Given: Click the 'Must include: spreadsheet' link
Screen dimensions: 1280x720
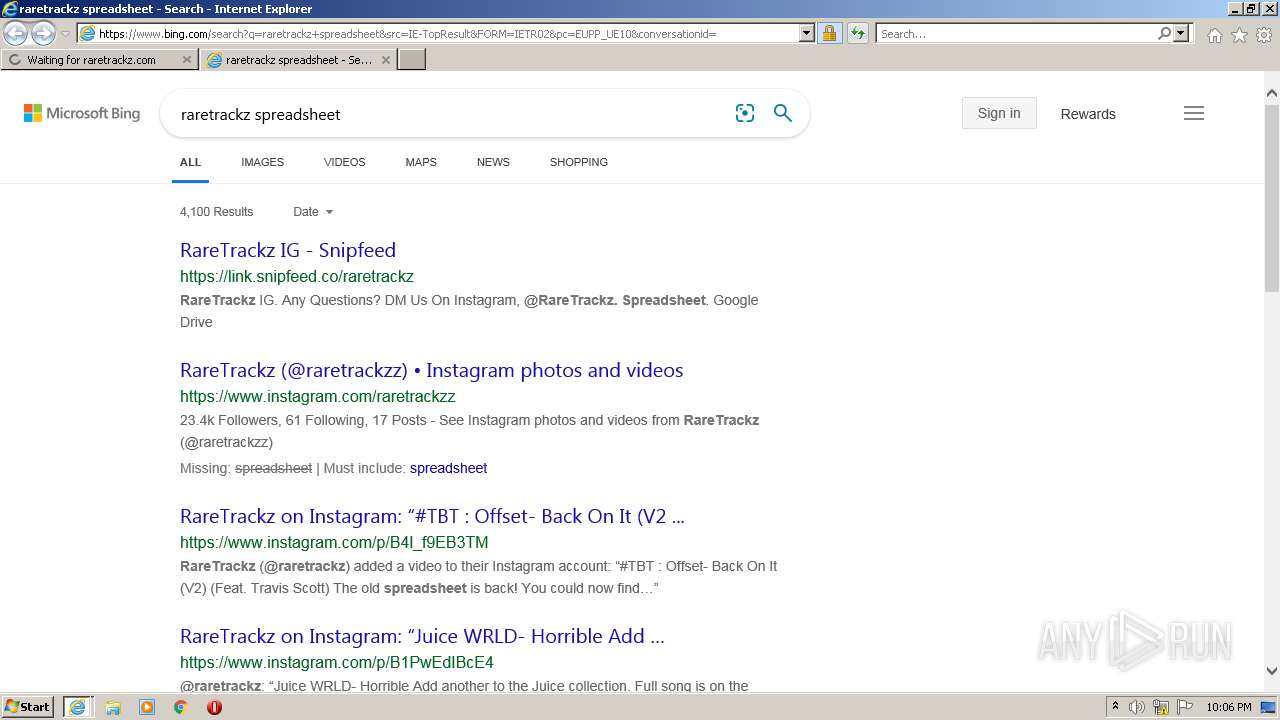Looking at the screenshot, I should point(448,468).
